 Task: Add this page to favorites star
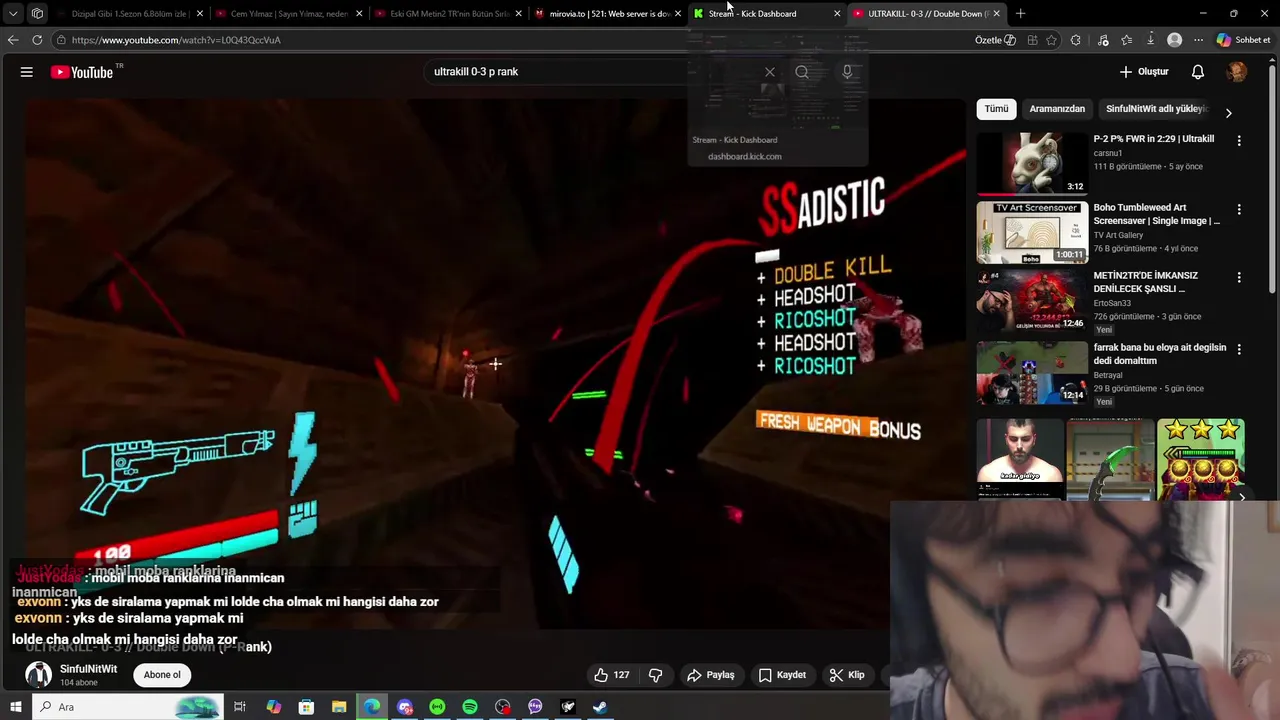click(x=1051, y=40)
